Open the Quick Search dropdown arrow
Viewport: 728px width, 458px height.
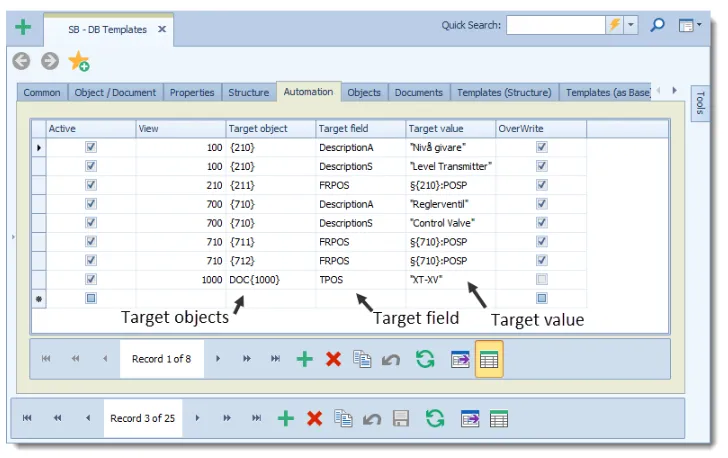(630, 25)
